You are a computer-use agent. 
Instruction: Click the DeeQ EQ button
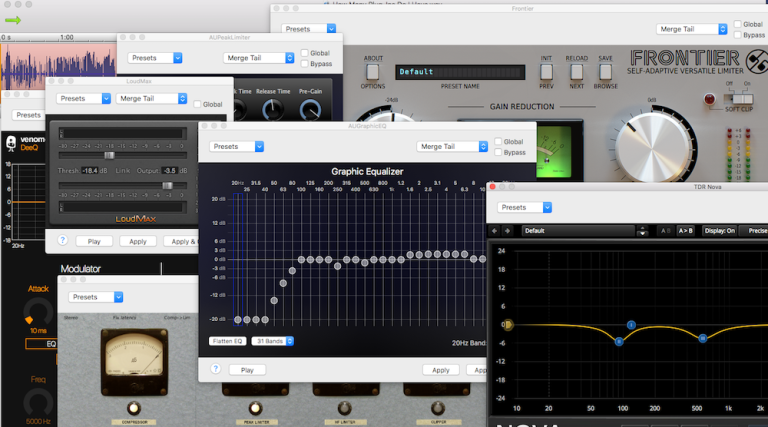point(42,344)
